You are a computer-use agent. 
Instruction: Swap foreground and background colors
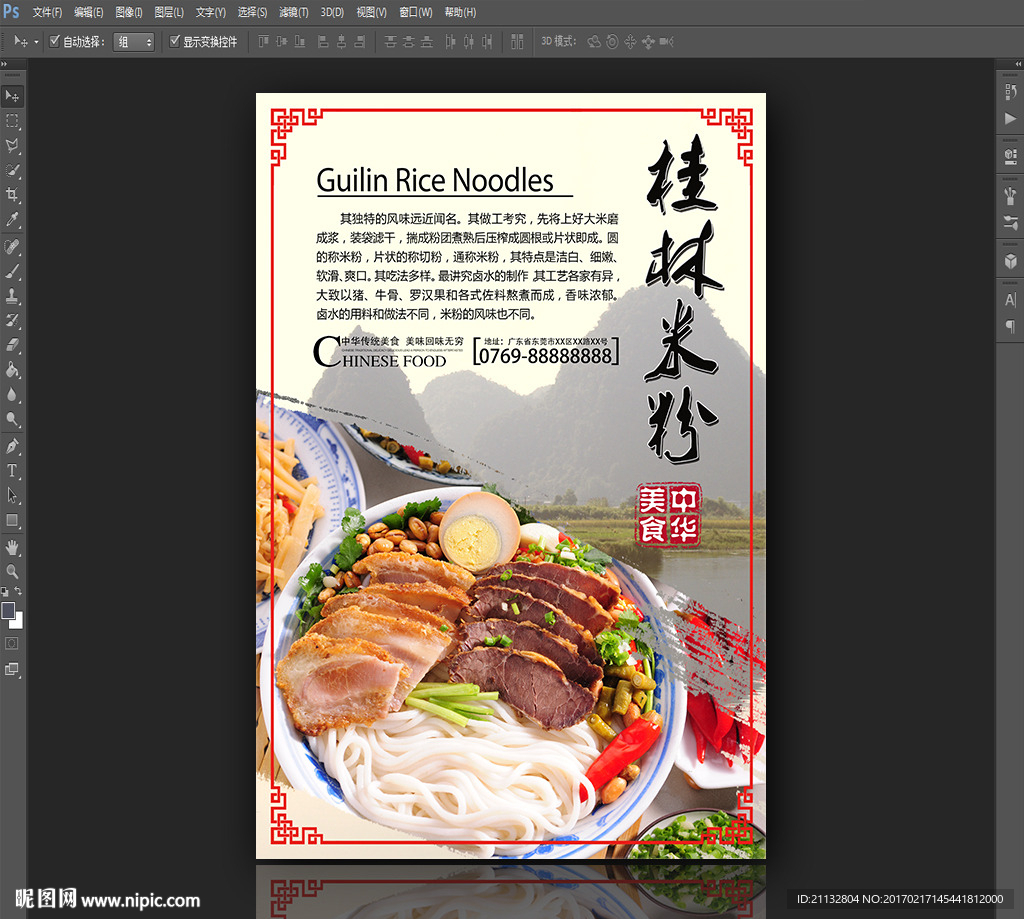point(18,591)
